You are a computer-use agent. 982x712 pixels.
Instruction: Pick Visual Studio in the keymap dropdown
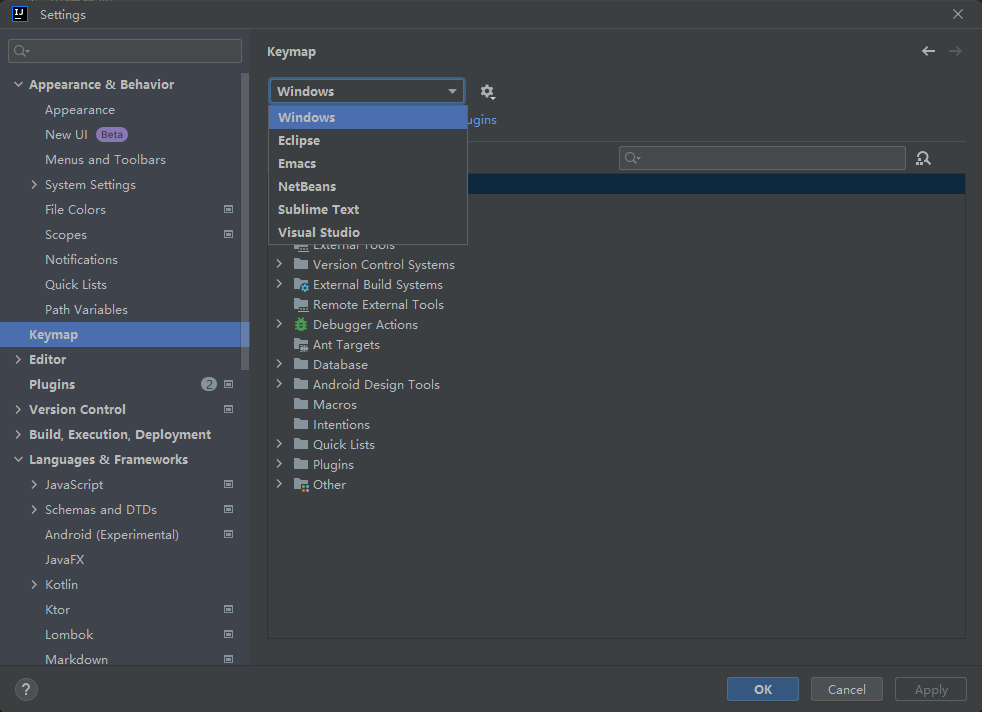318,233
